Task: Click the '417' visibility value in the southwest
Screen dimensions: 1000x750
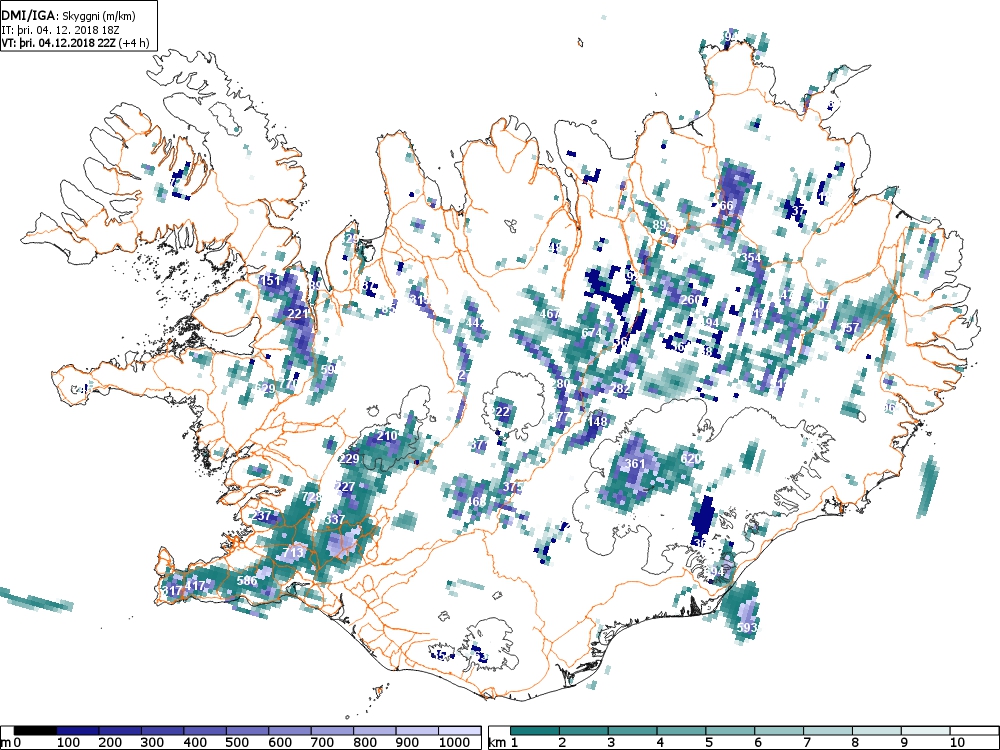Action: point(195,585)
